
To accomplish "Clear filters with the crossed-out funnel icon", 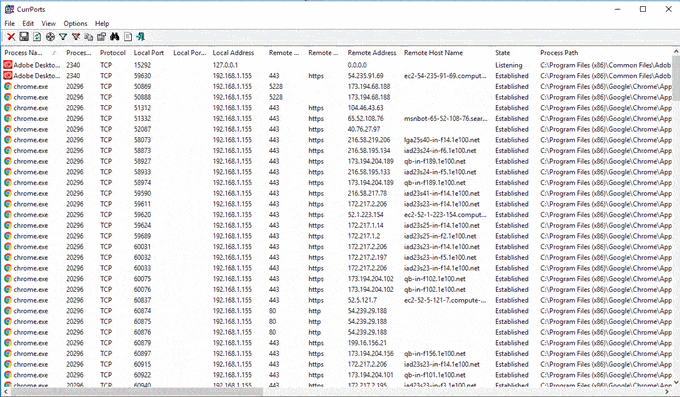I will click(x=76, y=37).
